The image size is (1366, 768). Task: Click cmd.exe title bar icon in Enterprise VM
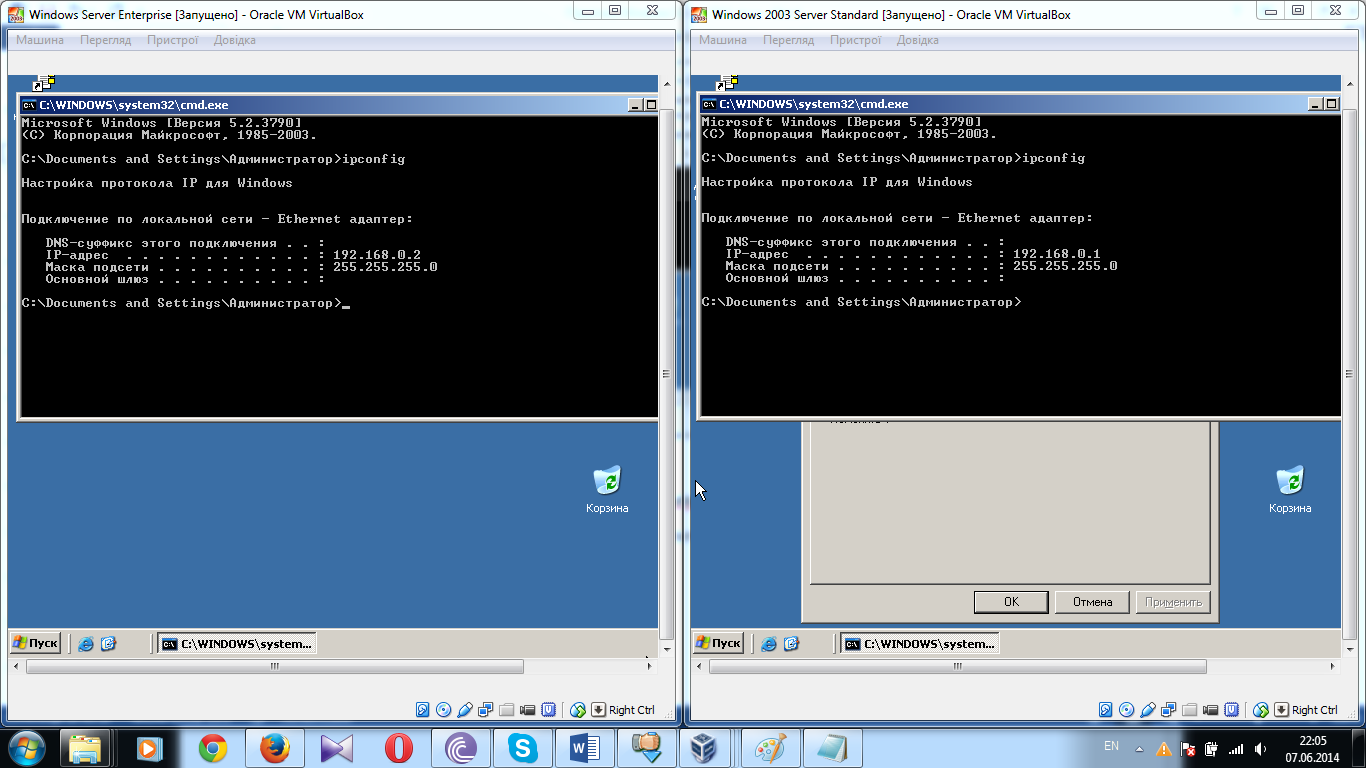point(29,104)
